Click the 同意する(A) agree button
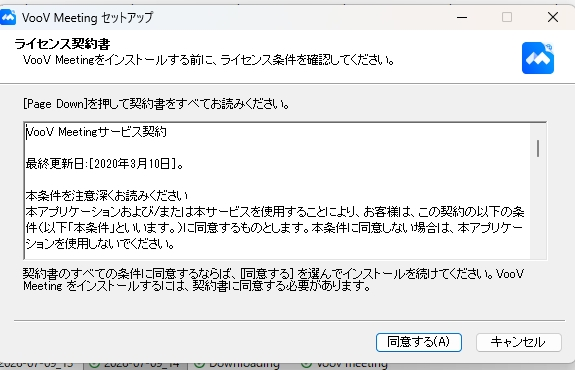Viewport: 575px width, 370px height. (418, 342)
